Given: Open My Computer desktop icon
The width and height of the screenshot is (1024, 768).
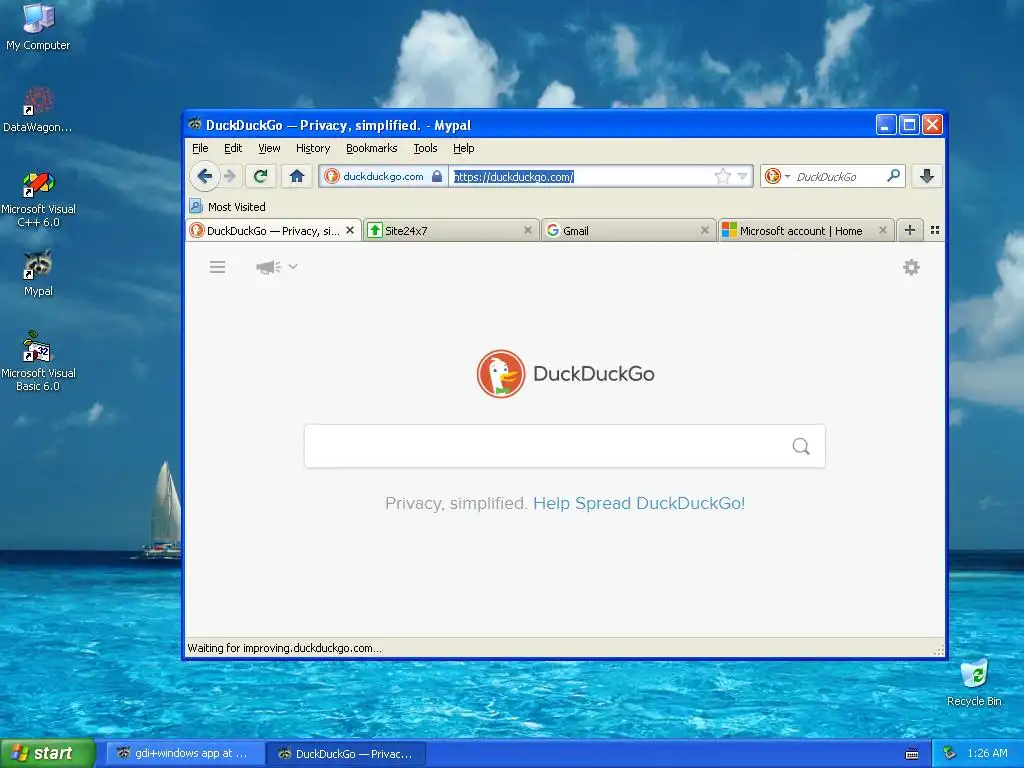Looking at the screenshot, I should (38, 27).
